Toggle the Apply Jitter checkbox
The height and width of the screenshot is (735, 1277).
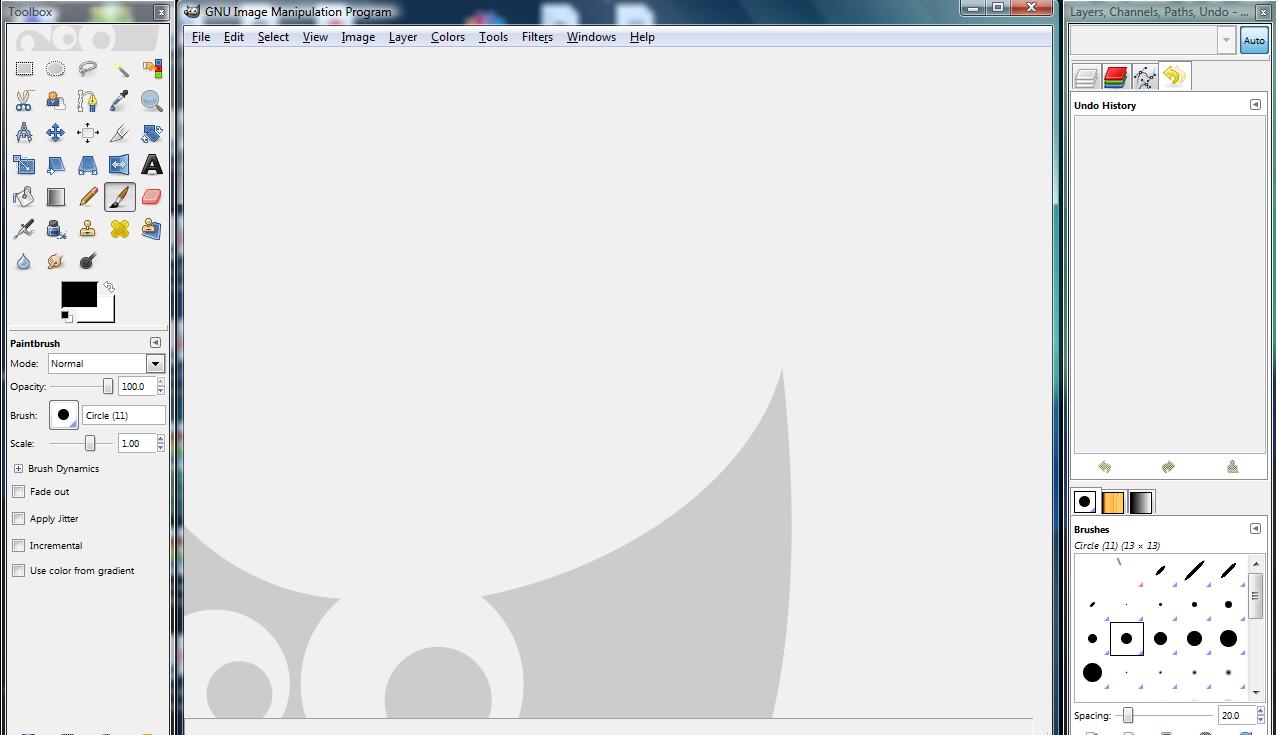[18, 519]
